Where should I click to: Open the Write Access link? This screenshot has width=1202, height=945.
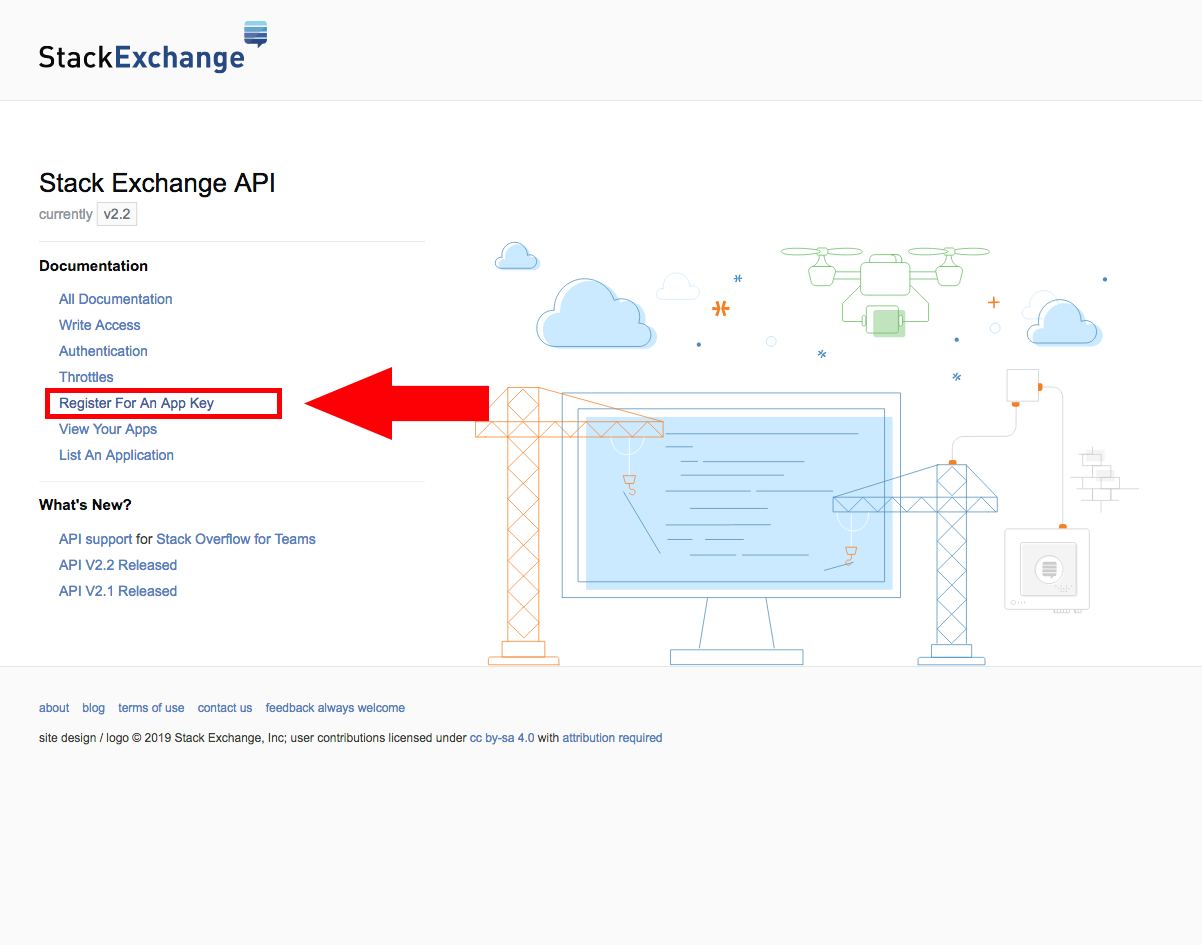pos(99,325)
